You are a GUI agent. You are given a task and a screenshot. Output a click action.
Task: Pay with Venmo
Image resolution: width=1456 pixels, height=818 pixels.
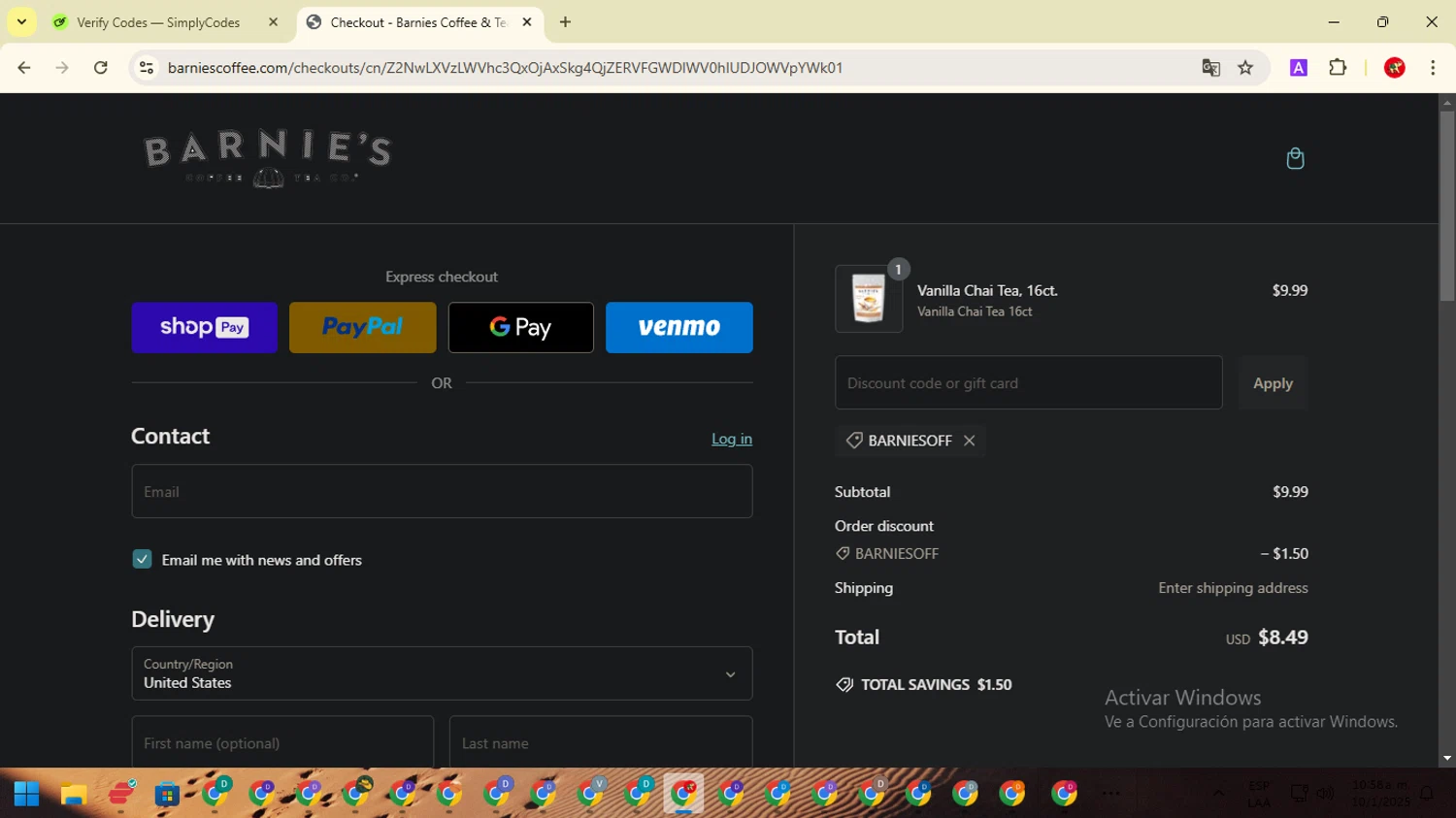coord(679,327)
